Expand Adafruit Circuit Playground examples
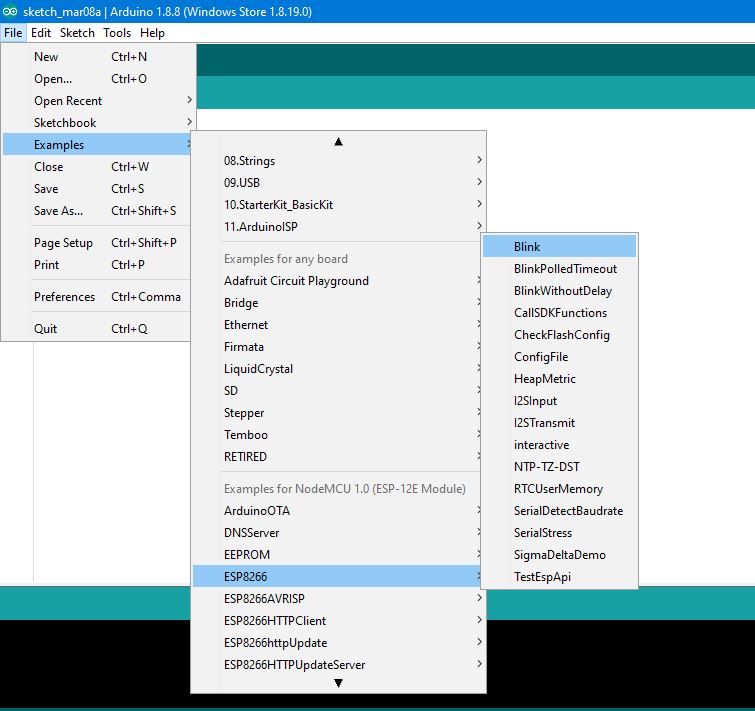This screenshot has height=711, width=755. [x=338, y=281]
